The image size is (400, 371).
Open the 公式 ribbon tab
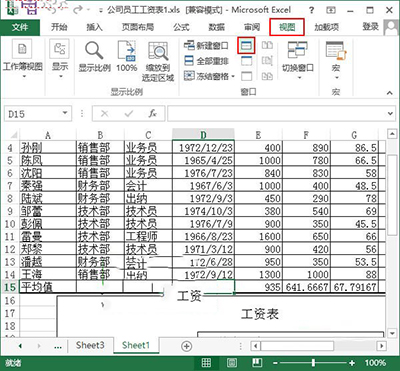181,27
